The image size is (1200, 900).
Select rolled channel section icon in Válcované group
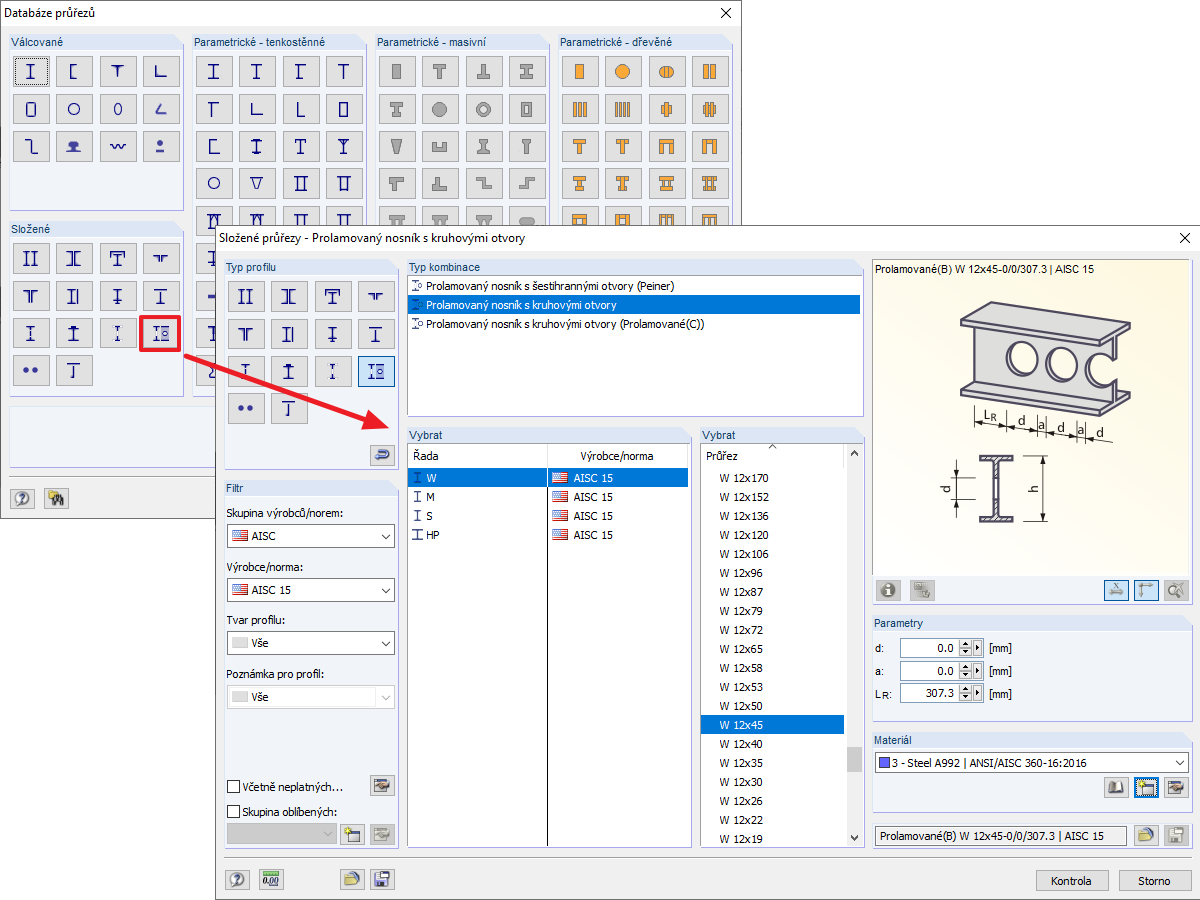point(74,71)
